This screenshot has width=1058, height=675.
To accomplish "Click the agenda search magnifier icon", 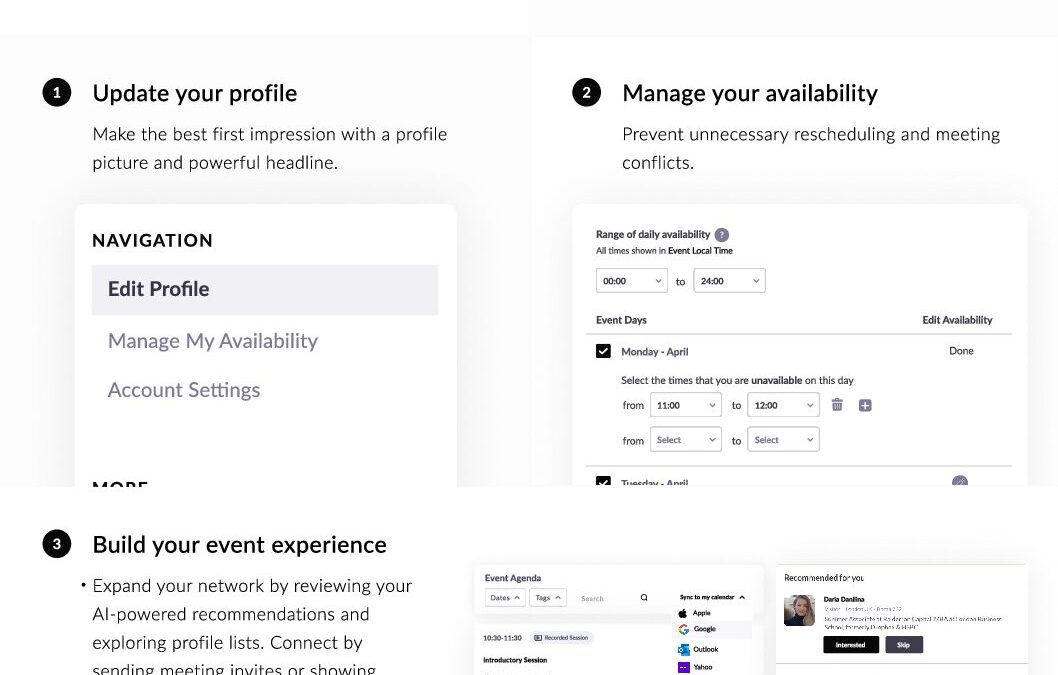I will 644,598.
